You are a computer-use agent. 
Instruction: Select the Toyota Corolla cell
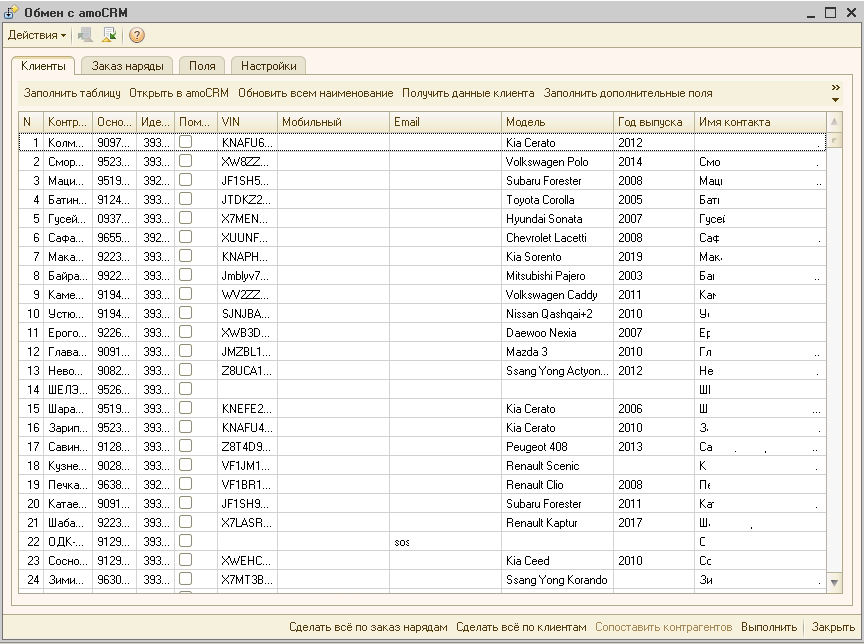click(557, 200)
